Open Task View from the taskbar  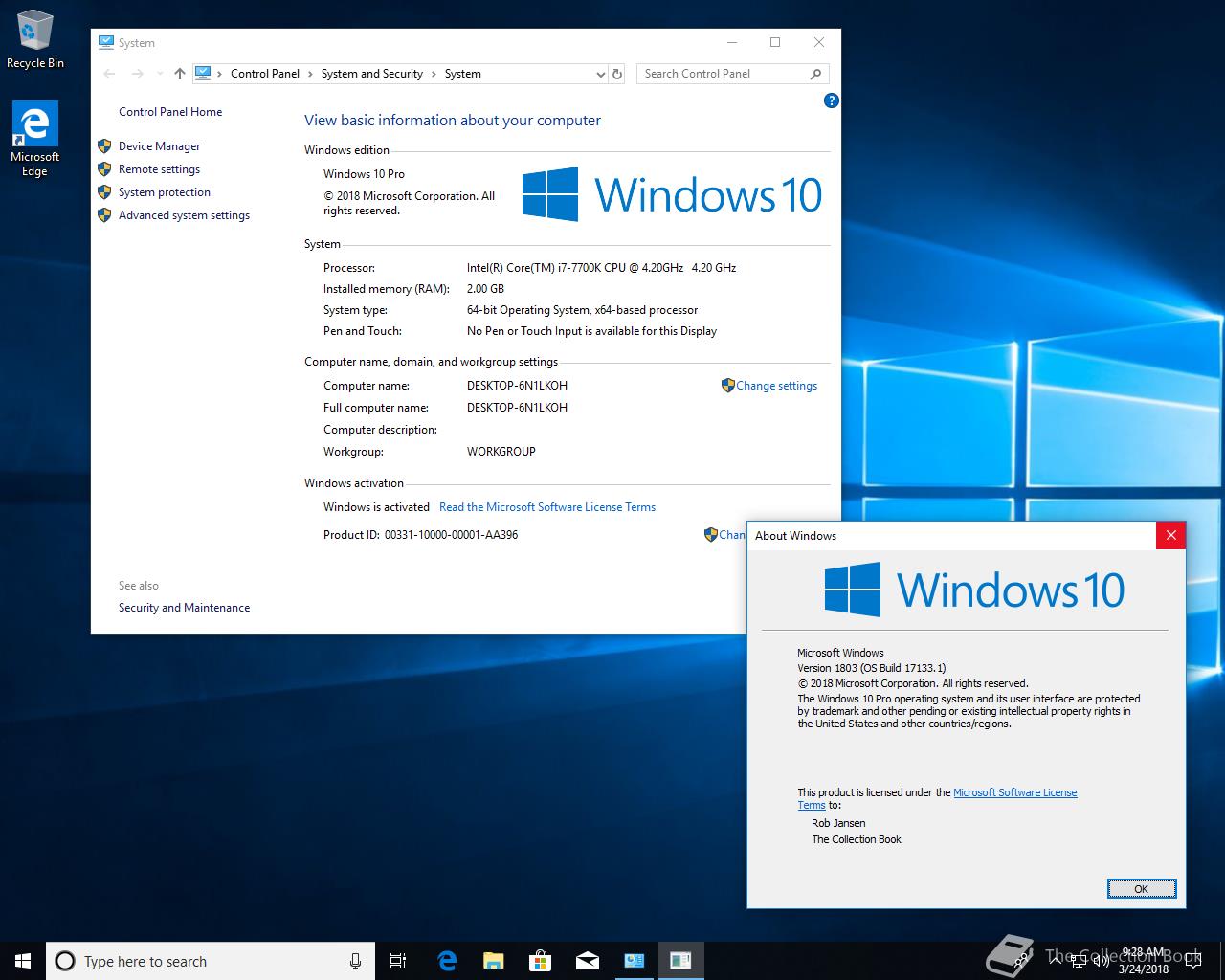coord(398,961)
